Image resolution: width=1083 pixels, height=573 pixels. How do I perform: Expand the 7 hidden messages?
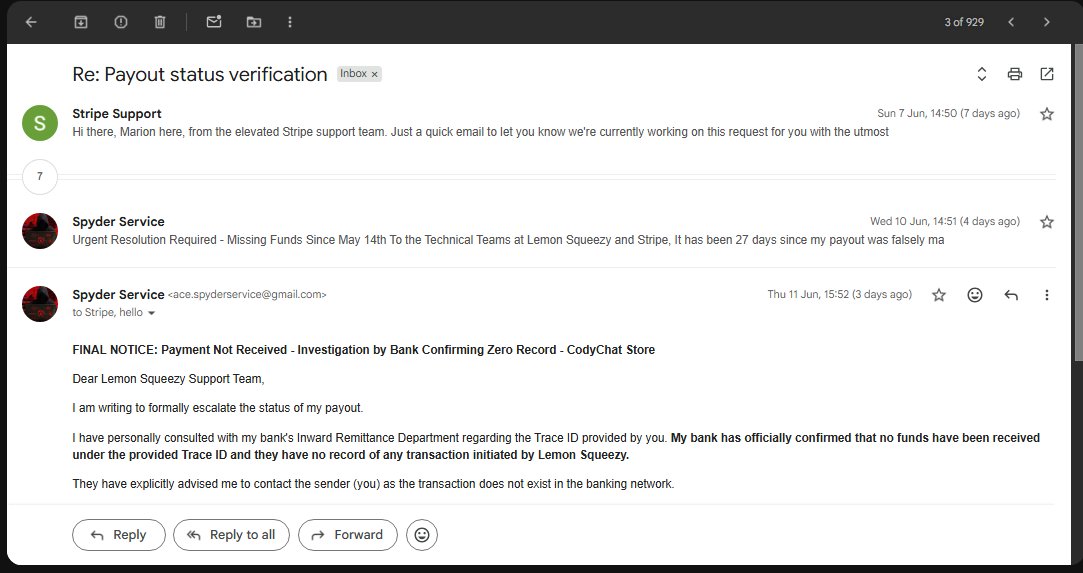[x=40, y=177]
